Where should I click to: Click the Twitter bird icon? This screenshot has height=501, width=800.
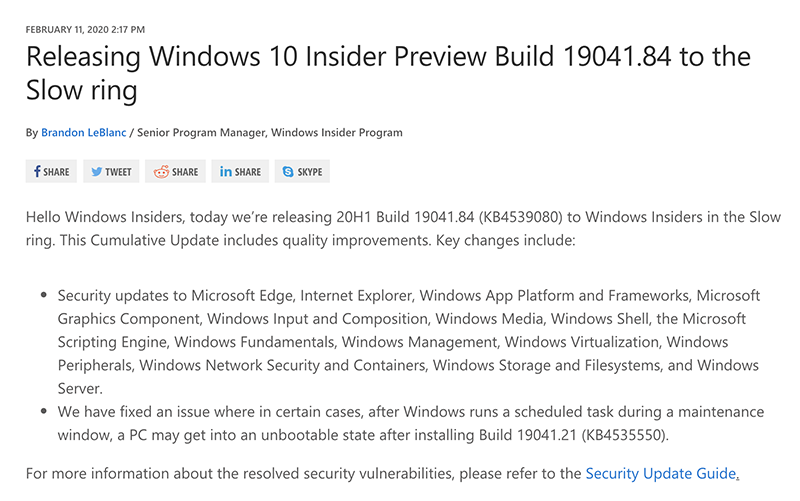(x=97, y=172)
